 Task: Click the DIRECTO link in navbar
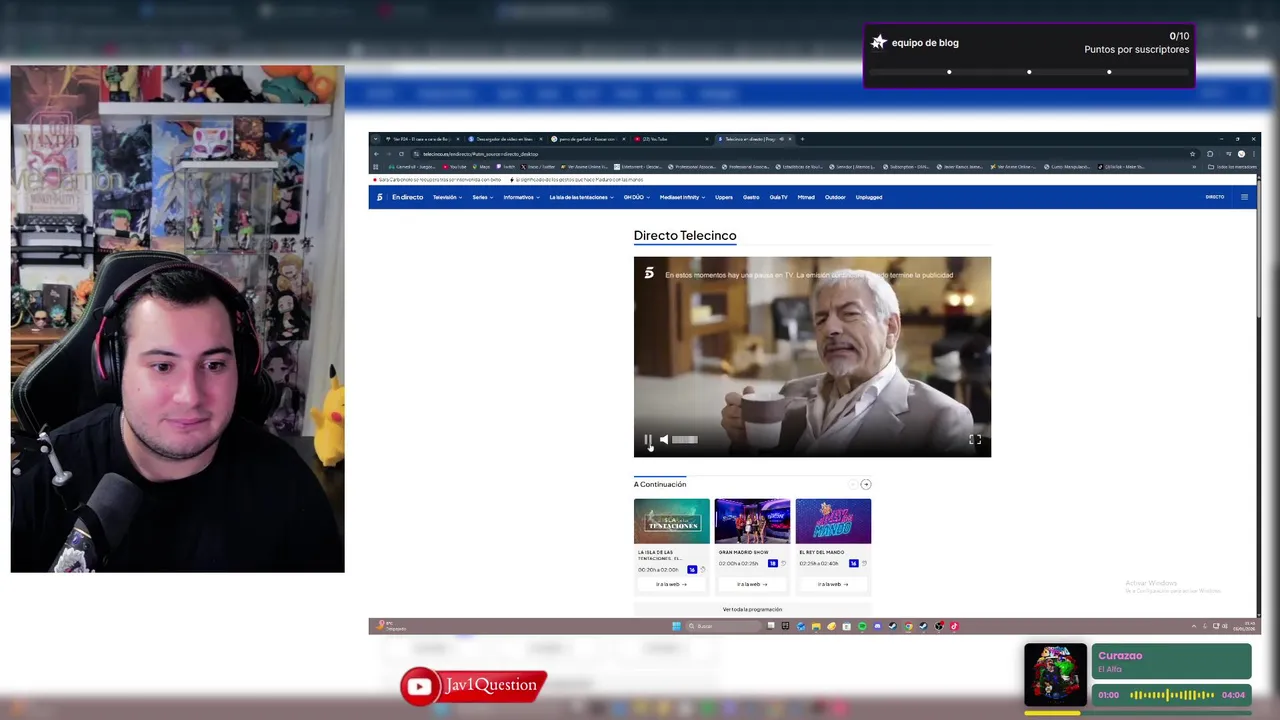click(1215, 197)
